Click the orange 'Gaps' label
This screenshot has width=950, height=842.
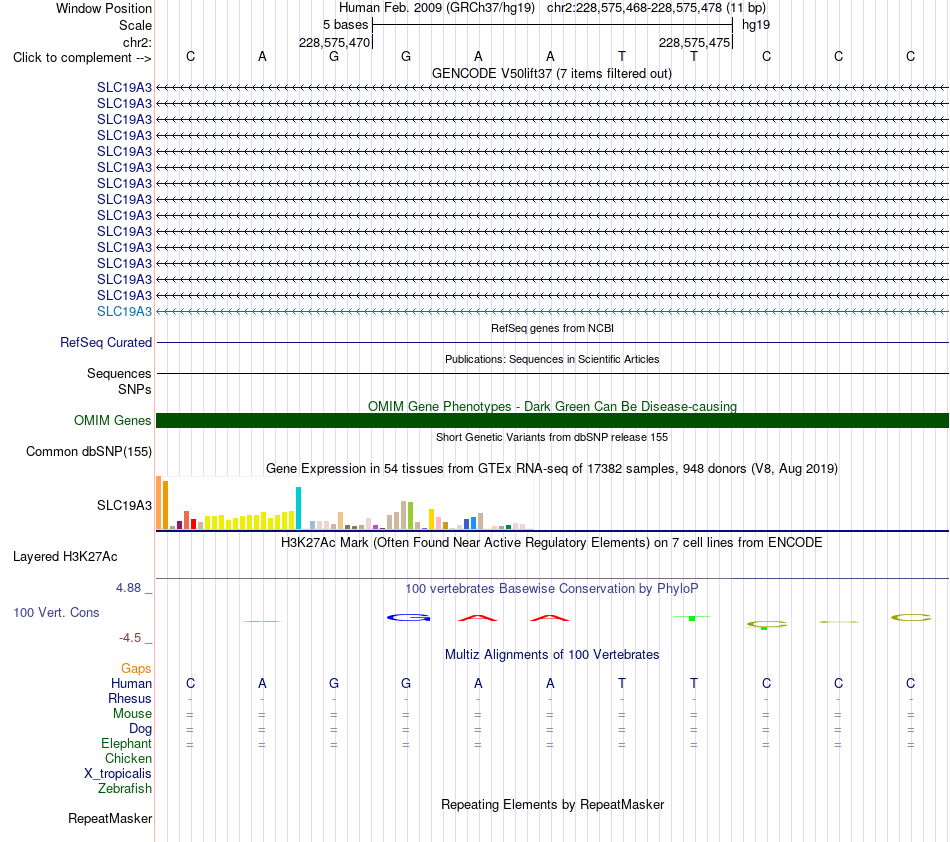[136, 668]
